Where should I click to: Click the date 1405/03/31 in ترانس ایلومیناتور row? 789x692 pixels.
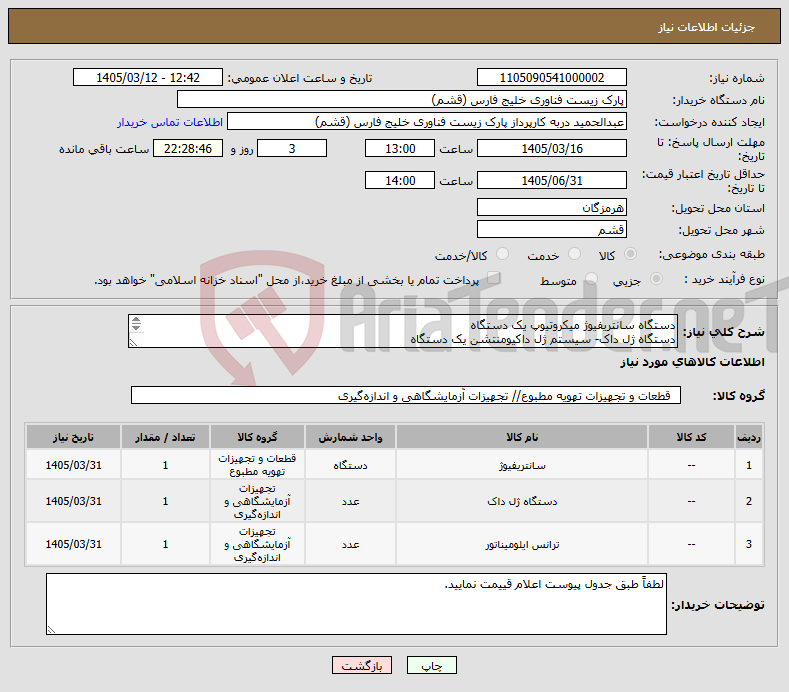[73, 544]
